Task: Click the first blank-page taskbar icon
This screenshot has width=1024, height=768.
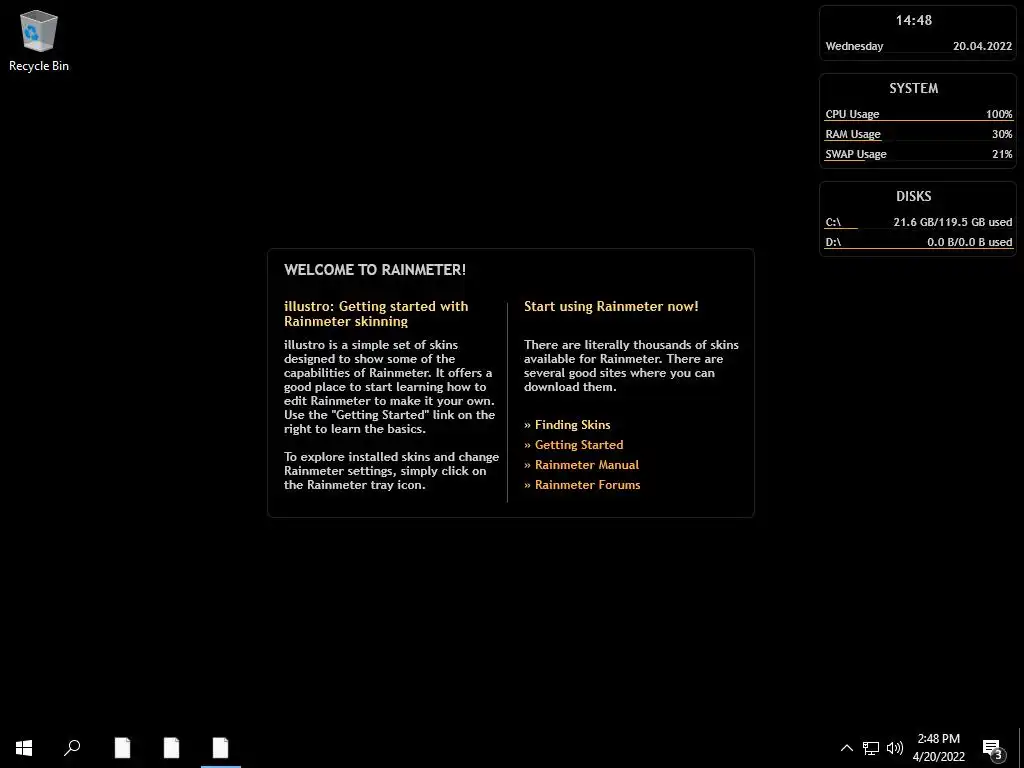Action: 122,748
